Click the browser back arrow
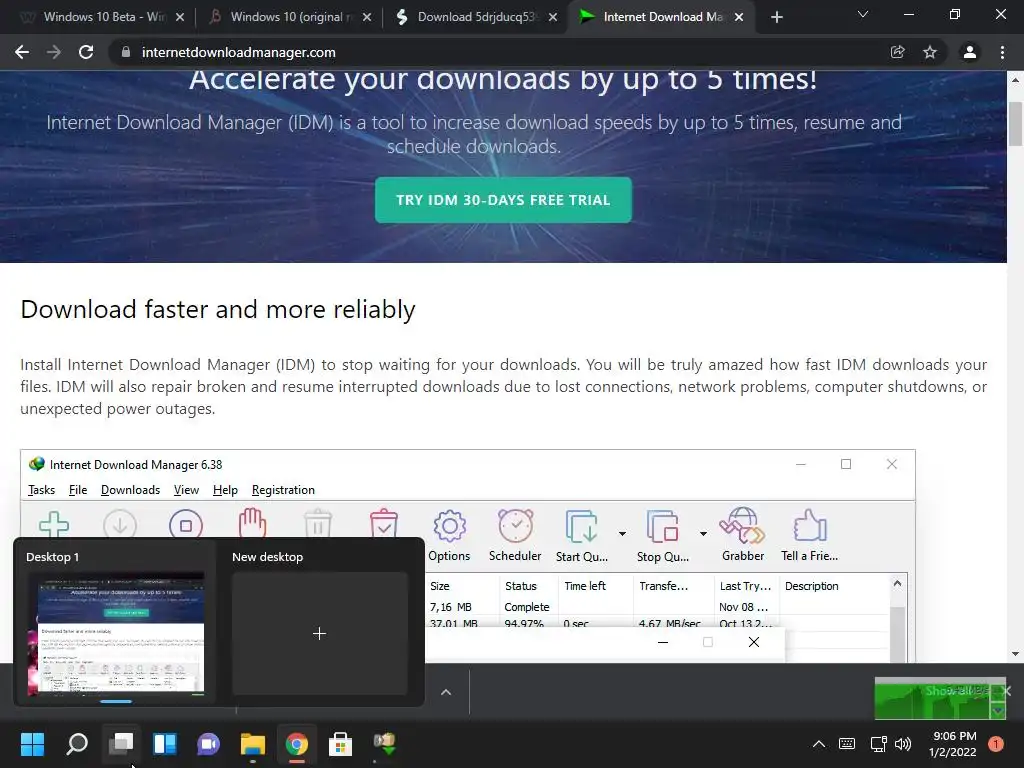 22,52
